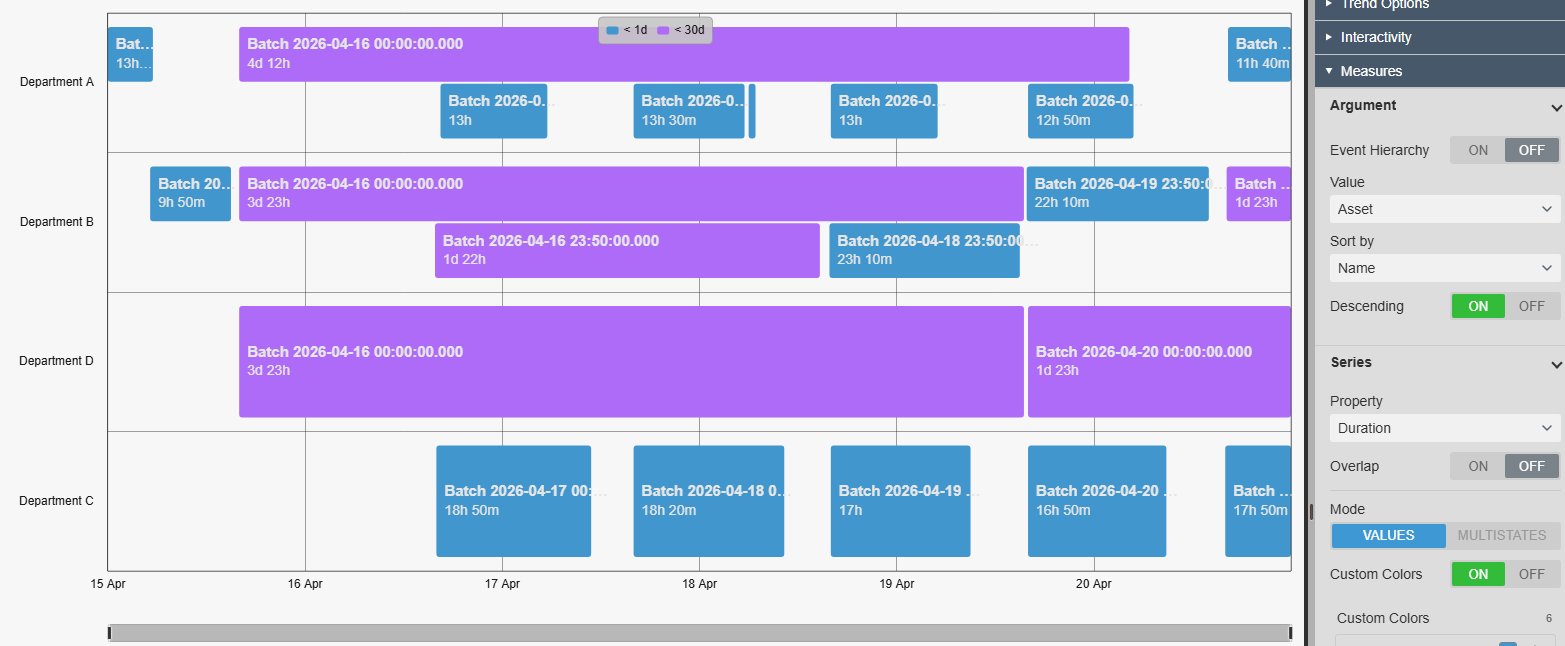Viewport: 1565px width, 646px height.
Task: Select Department A's 11h 40m batch bar
Action: pyautogui.click(x=1259, y=54)
